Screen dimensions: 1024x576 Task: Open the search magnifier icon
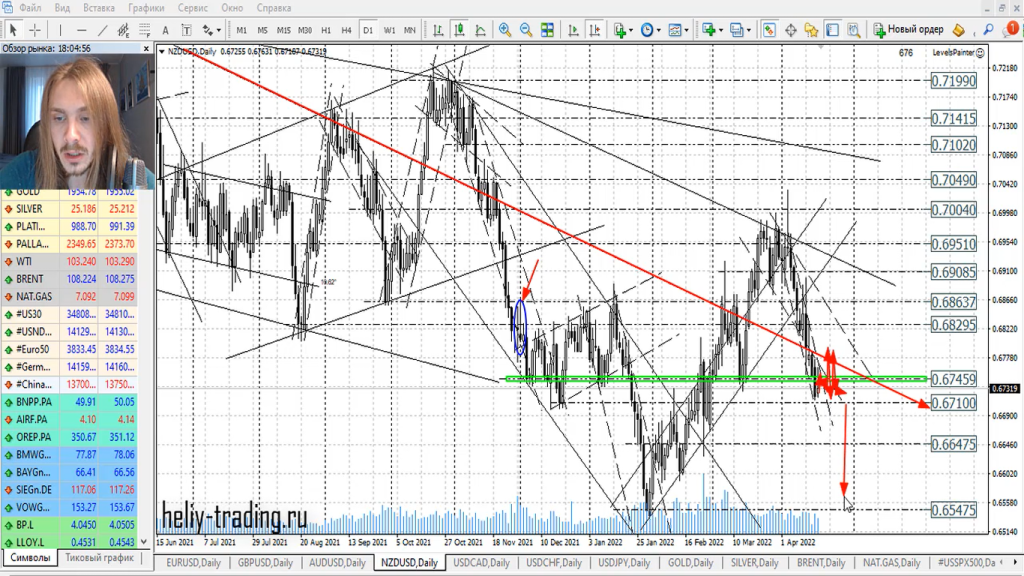point(988,30)
